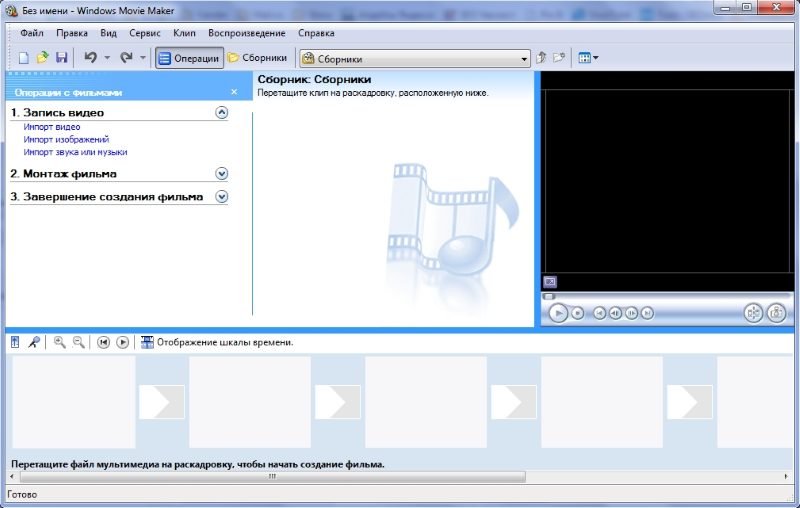800x508 pixels.
Task: Open the Сборники collection dropdown list
Action: point(524,58)
